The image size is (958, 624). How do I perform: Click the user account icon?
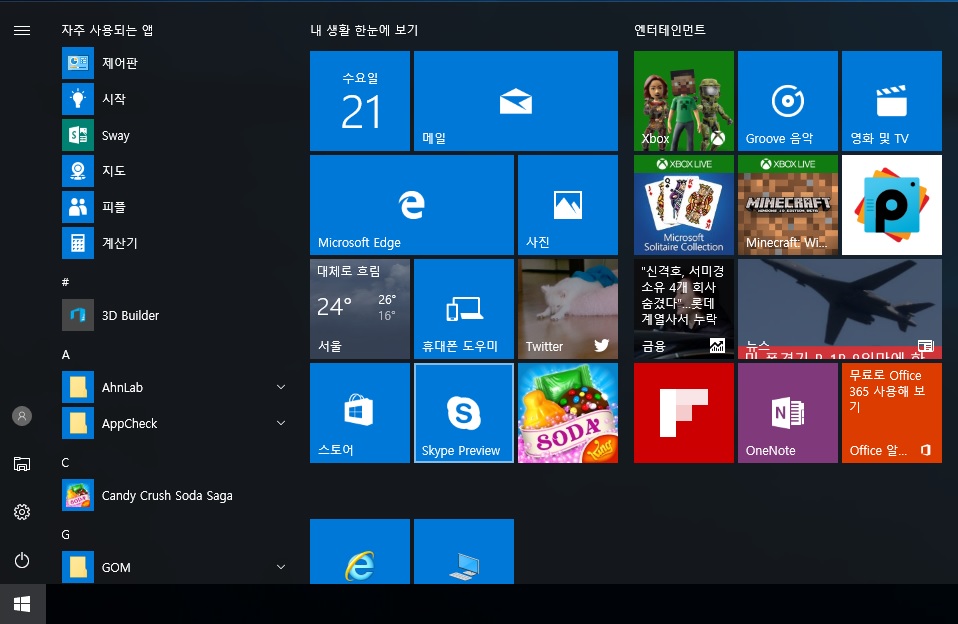(x=22, y=416)
